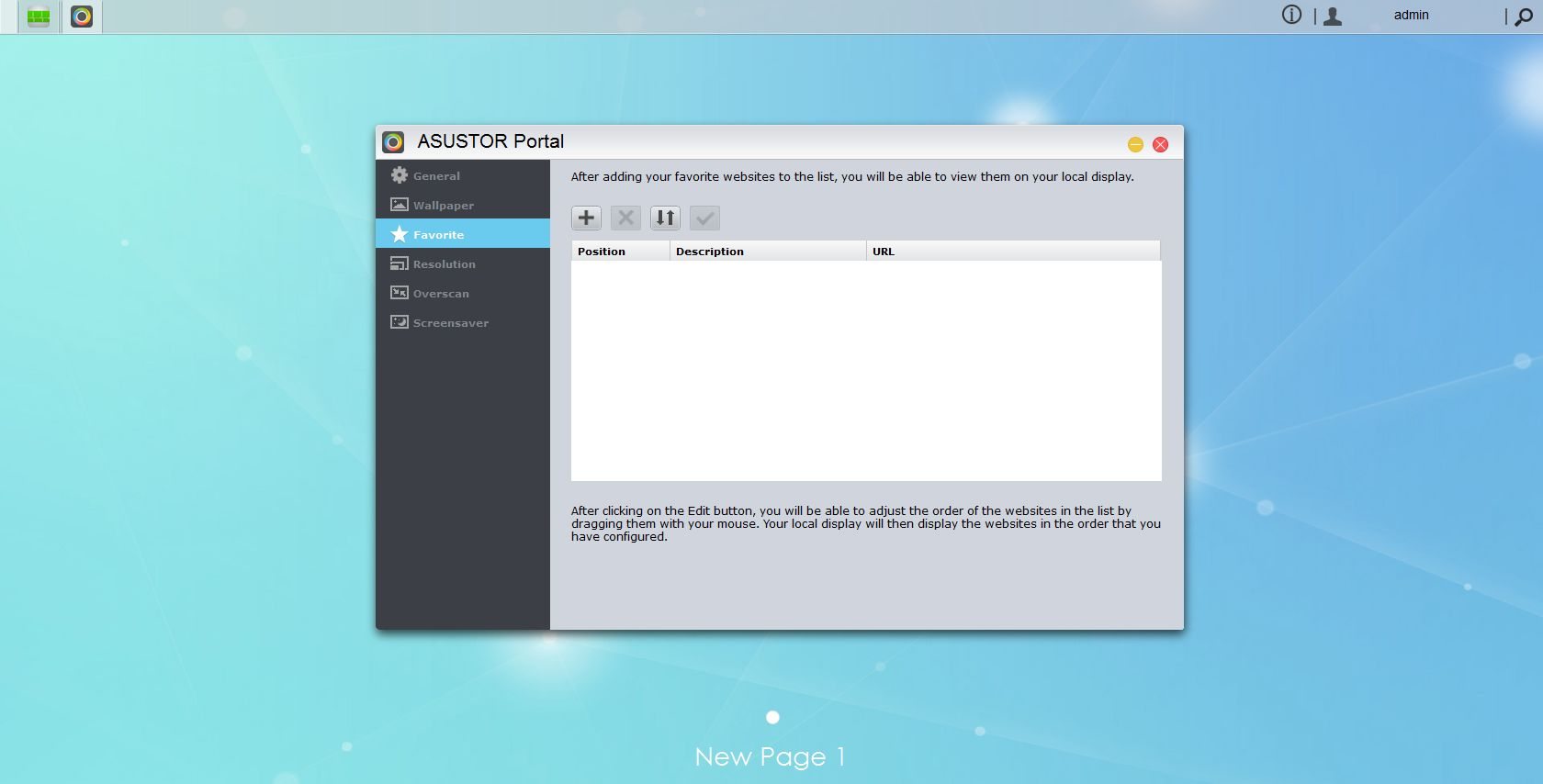
Task: Add a favorite website with plus button
Action: coord(586,218)
